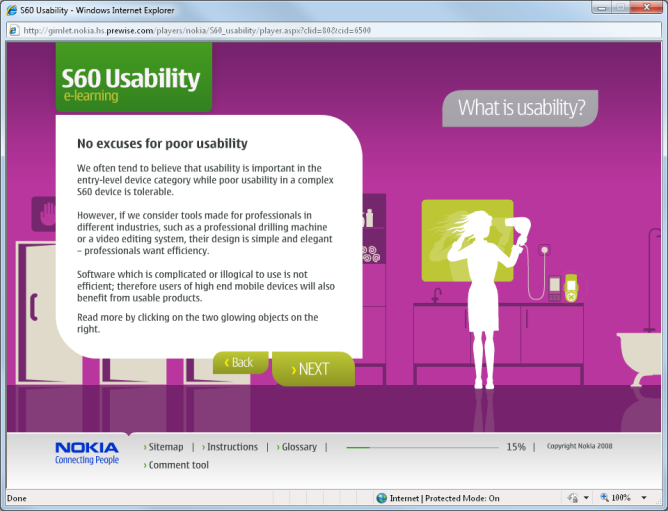Open the Sitemap link

[x=164, y=447]
